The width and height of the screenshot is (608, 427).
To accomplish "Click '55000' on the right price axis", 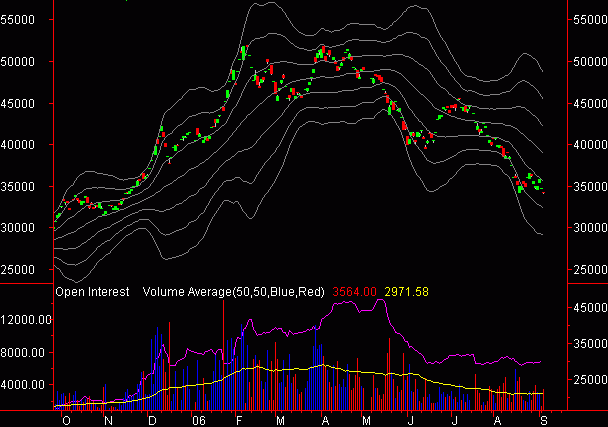I will point(590,19).
